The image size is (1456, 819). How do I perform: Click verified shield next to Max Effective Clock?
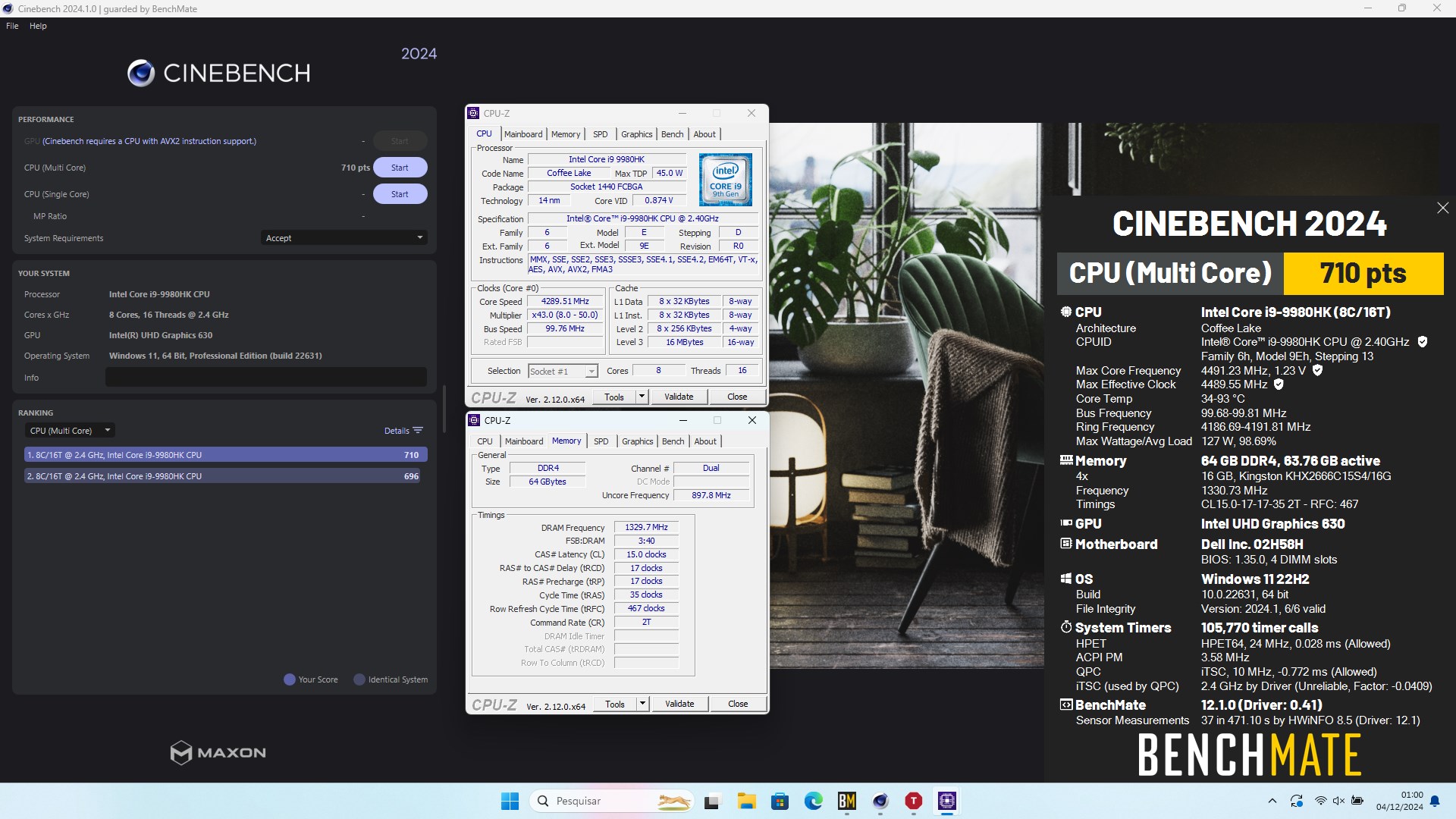click(1279, 384)
